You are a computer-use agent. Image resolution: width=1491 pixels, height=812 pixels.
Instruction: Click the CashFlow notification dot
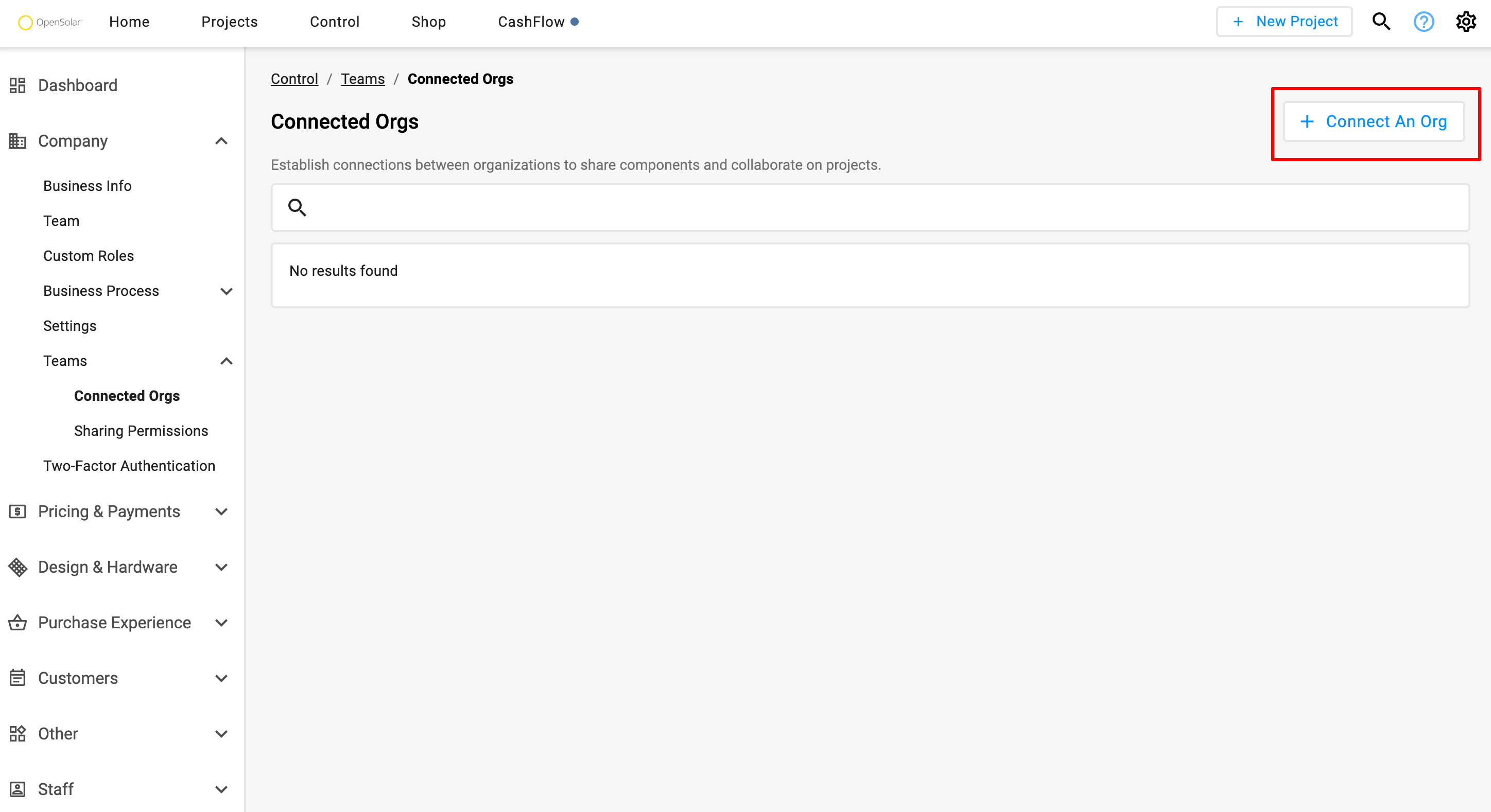tap(575, 22)
